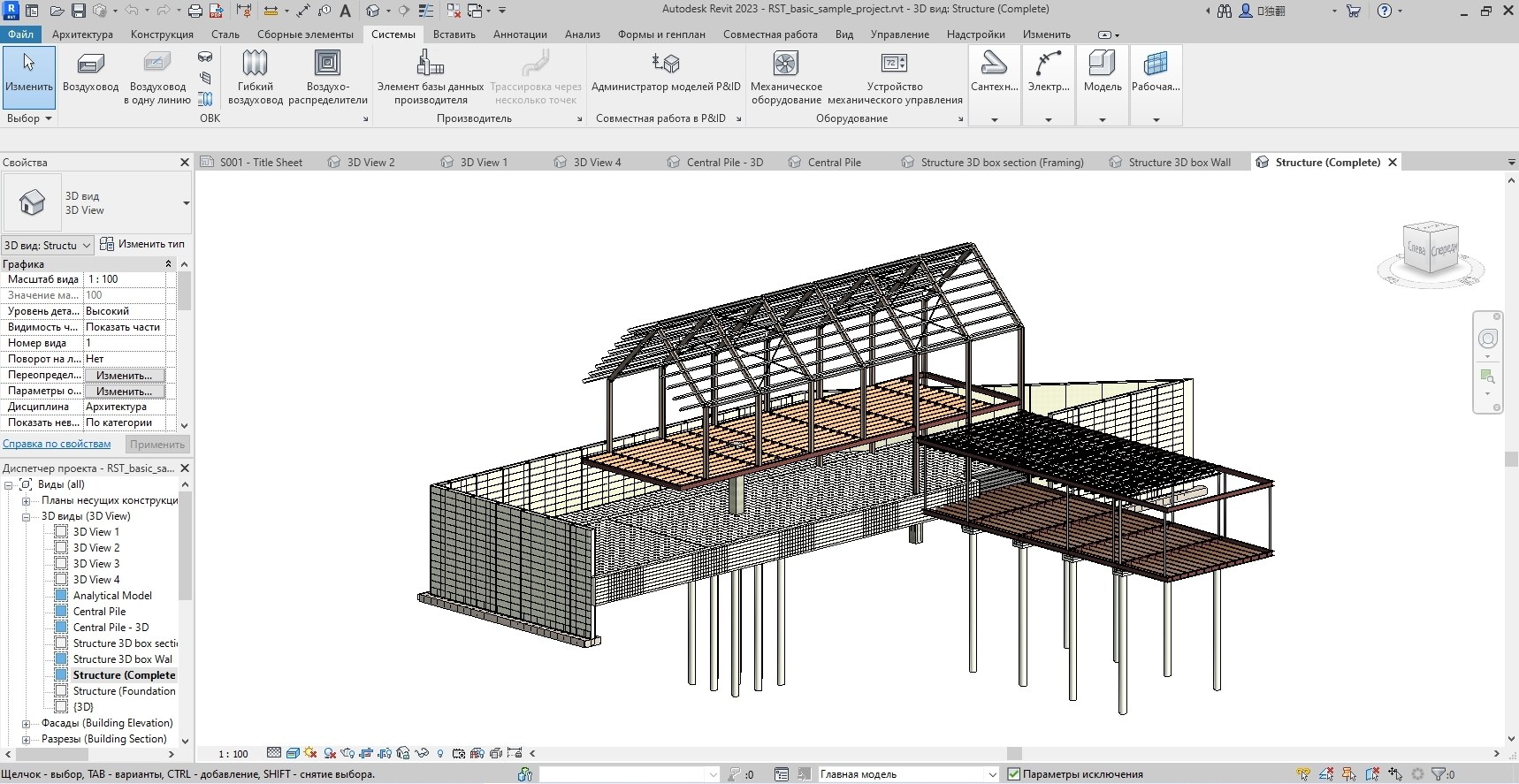The height and width of the screenshot is (784, 1519).
Task: Click the Export to PDF icon
Action: click(x=217, y=11)
